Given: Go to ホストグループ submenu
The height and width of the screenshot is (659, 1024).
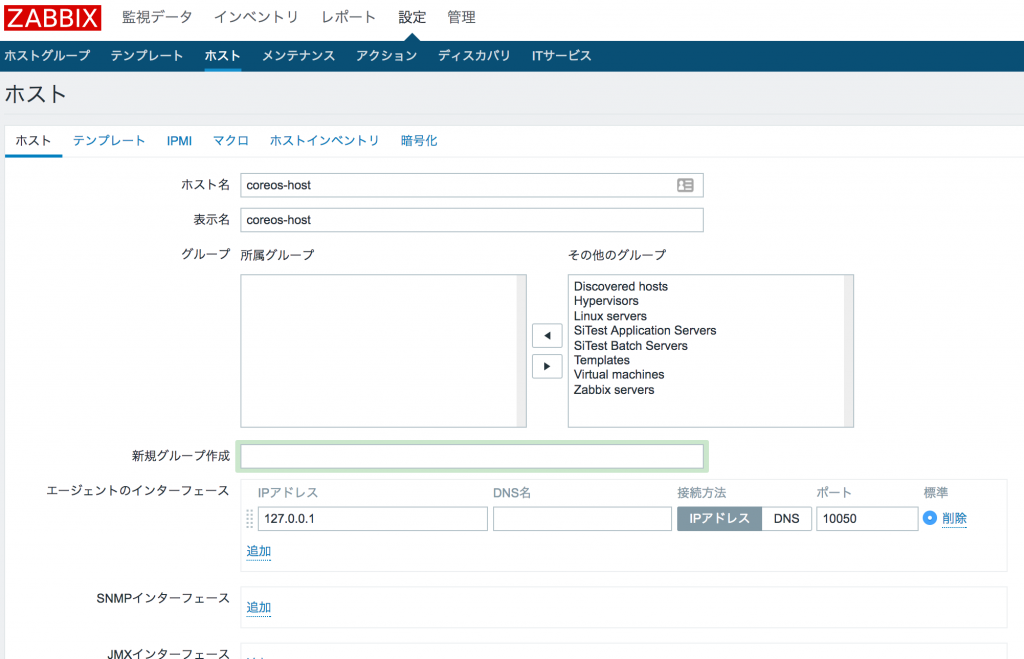Looking at the screenshot, I should pos(47,56).
